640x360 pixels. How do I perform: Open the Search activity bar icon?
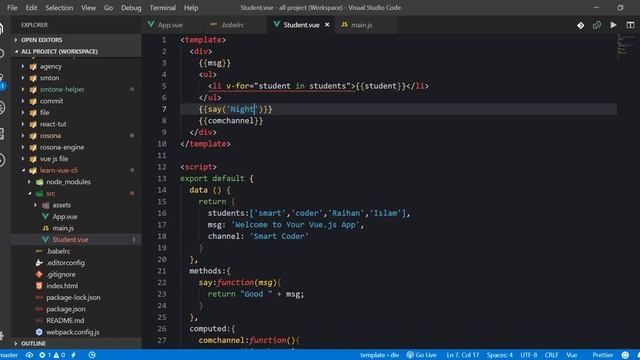coord(2,53)
